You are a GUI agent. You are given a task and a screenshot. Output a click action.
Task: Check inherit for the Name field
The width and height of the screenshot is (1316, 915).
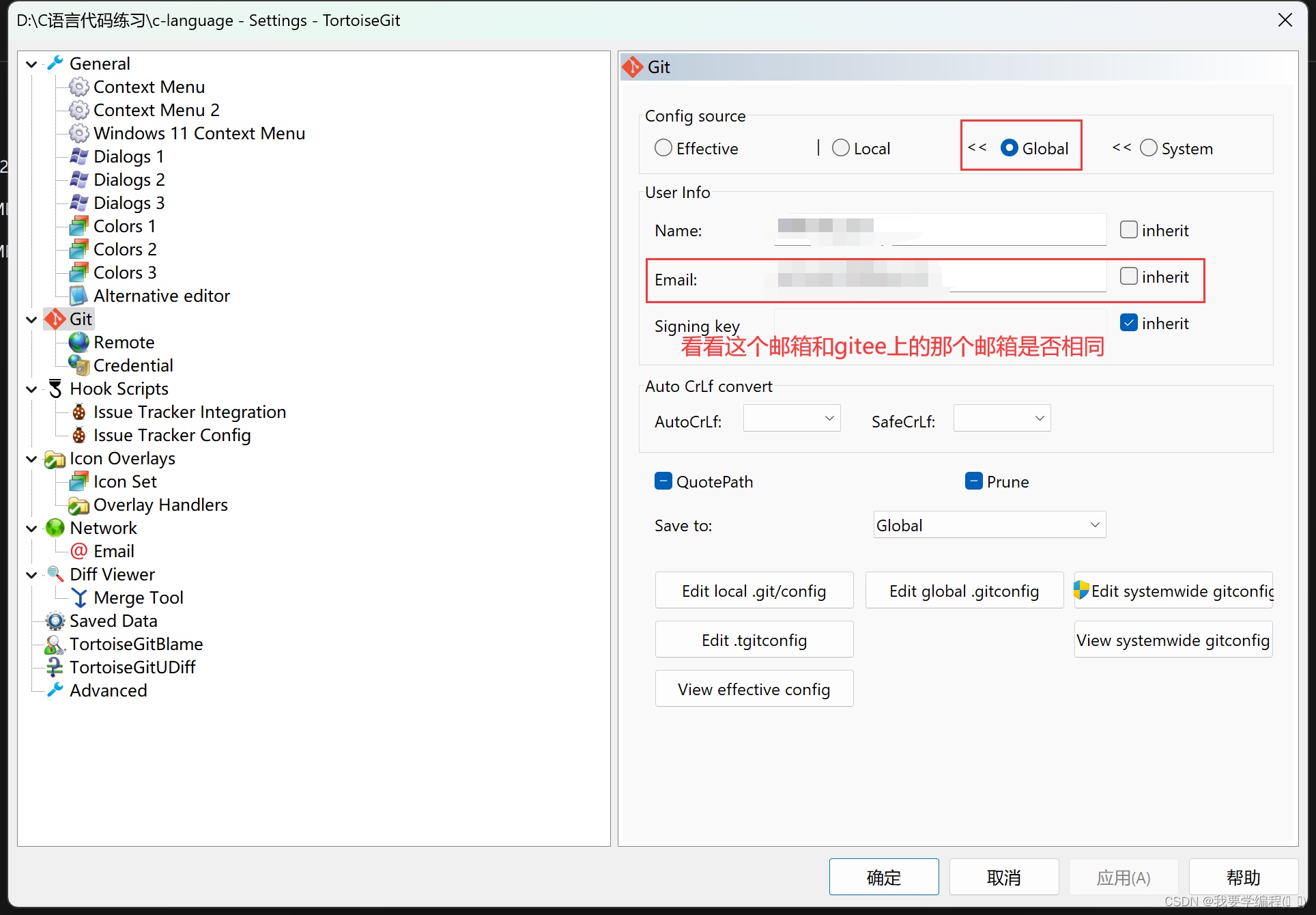[x=1129, y=230]
